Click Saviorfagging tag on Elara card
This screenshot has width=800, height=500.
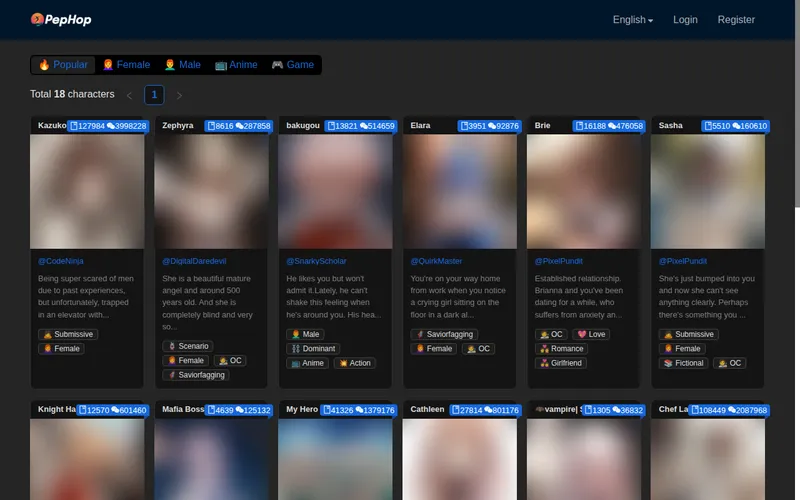click(444, 334)
